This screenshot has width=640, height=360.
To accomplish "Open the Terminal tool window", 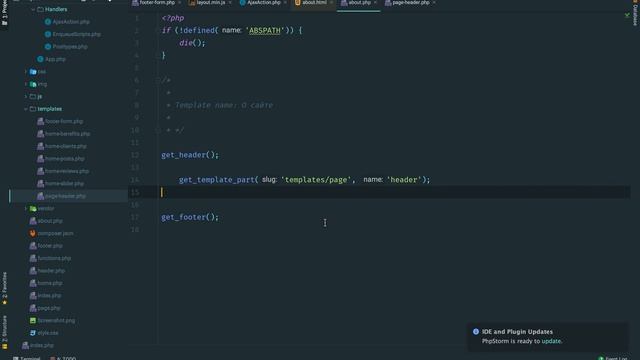I will [27, 358].
